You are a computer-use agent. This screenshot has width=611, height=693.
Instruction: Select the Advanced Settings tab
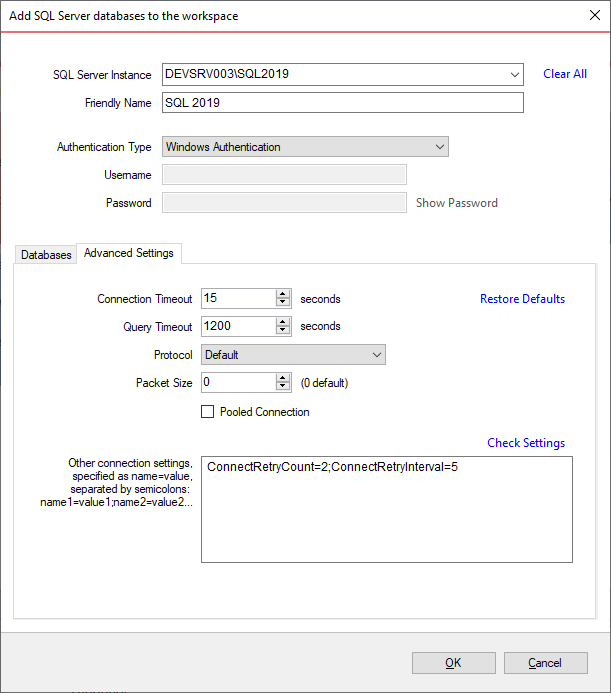[x=129, y=253]
